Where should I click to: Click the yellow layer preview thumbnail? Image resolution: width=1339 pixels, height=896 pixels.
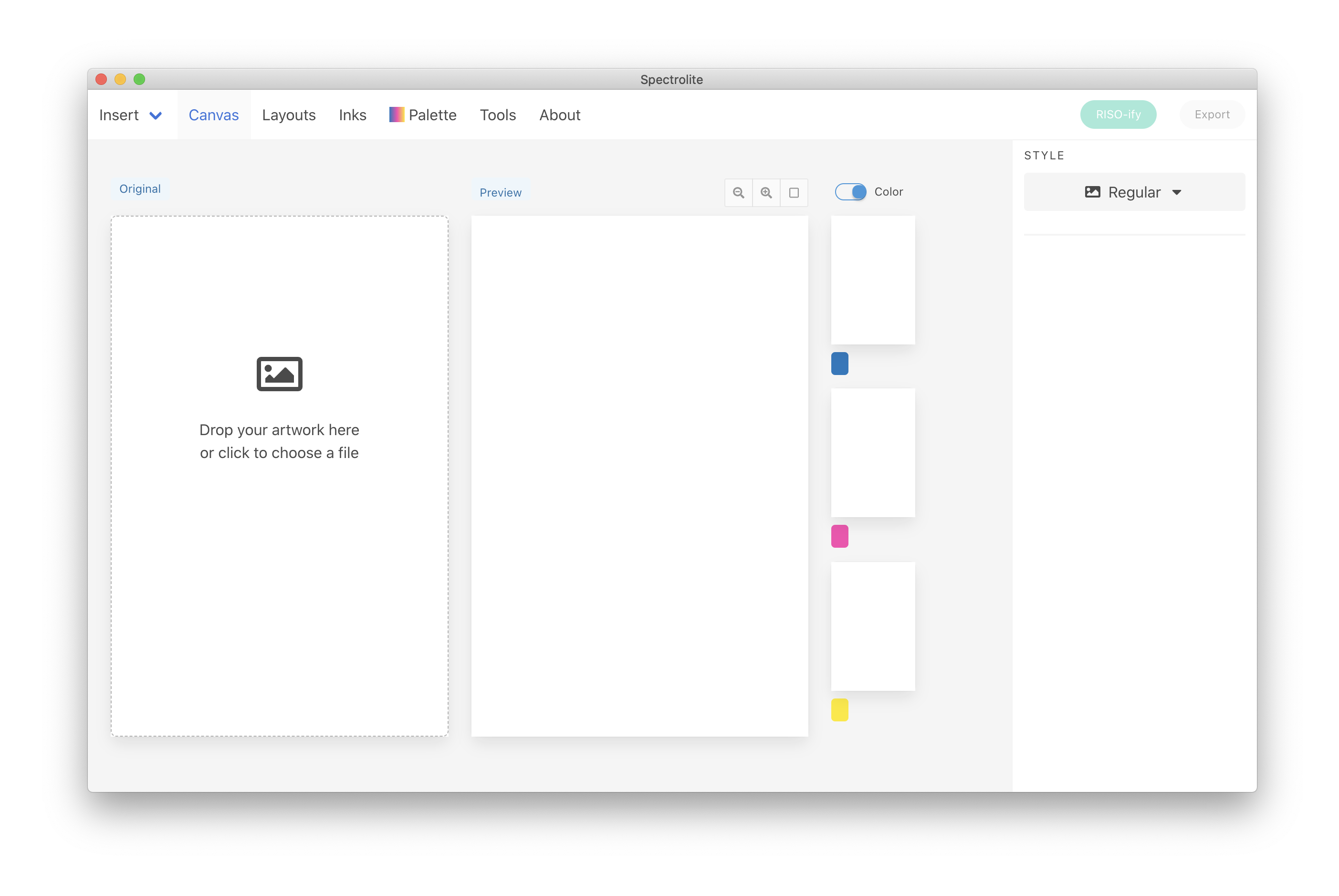click(x=872, y=625)
